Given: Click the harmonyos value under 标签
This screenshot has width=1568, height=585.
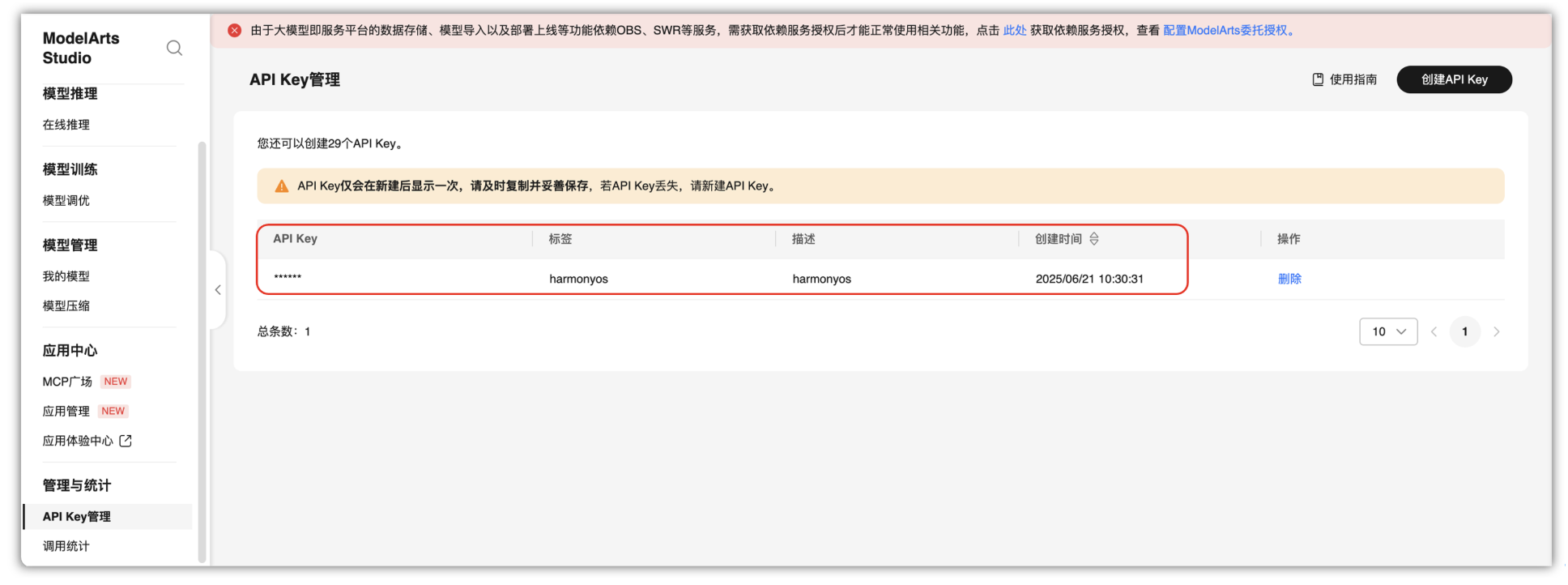Looking at the screenshot, I should 578,279.
